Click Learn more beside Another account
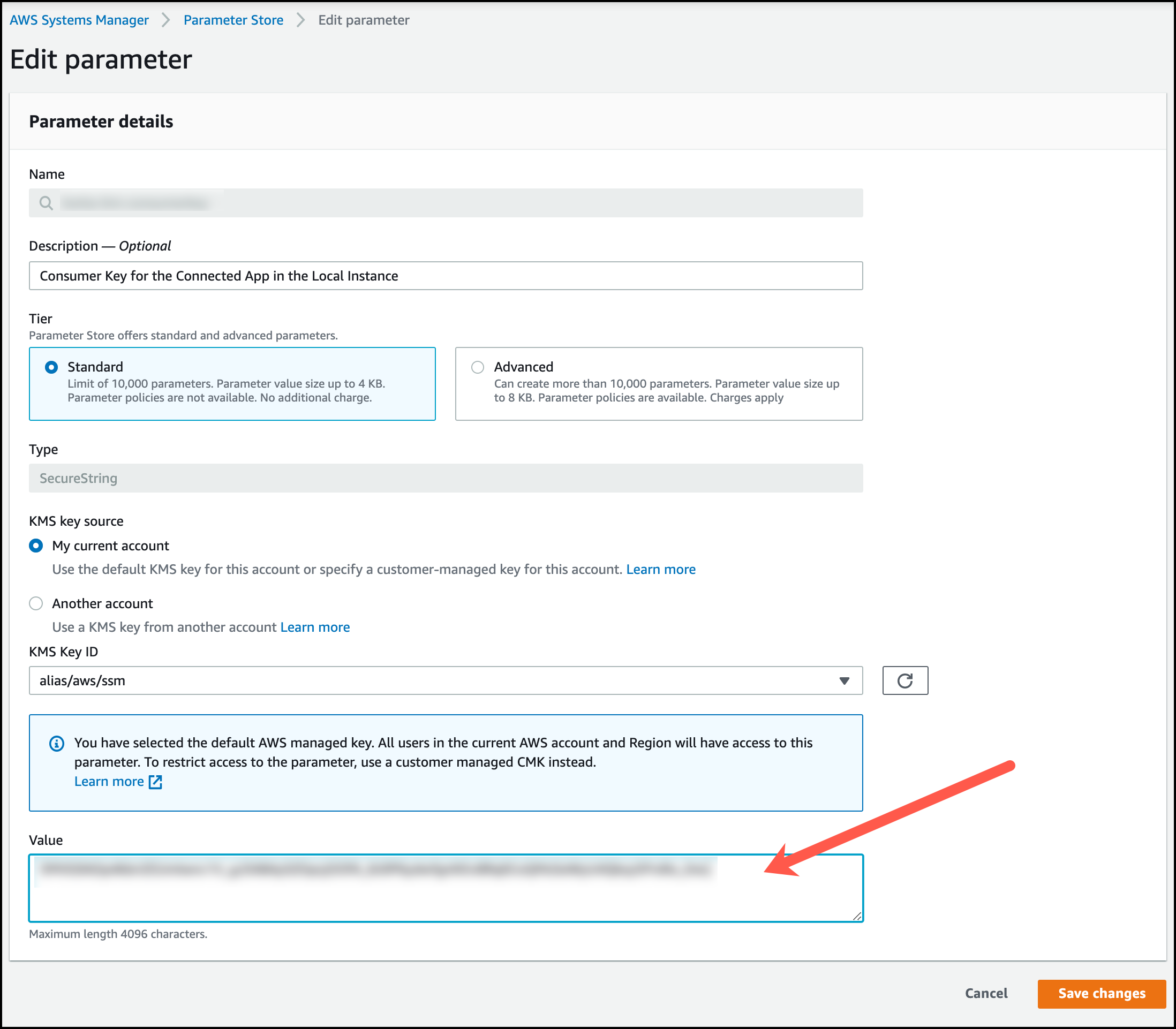The image size is (1176, 1029). pos(315,626)
